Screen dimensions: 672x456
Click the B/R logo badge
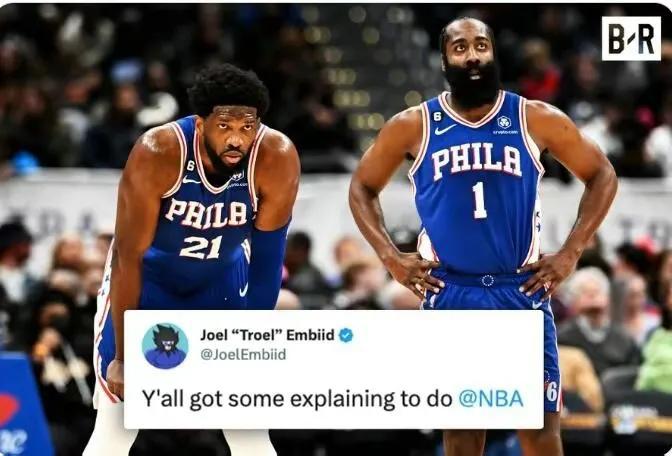tap(631, 39)
